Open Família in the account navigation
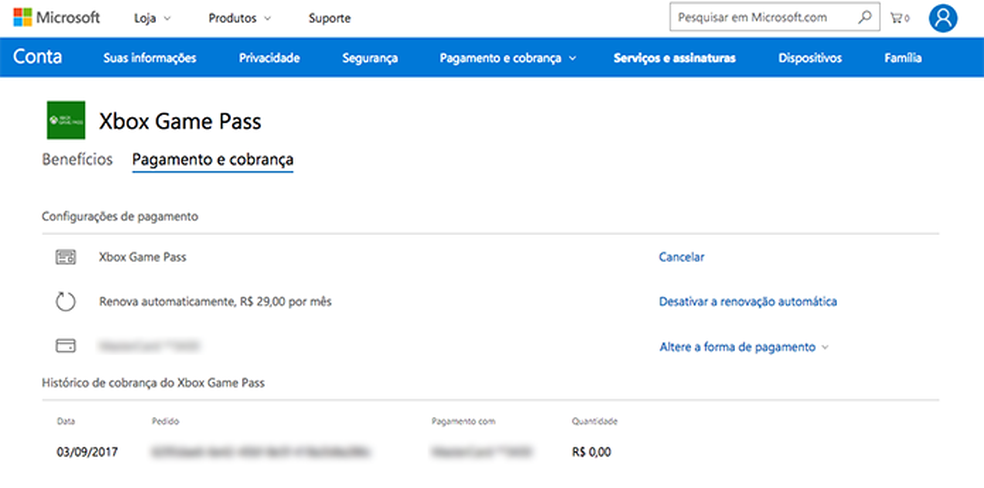The height and width of the screenshot is (488, 984). [x=903, y=58]
